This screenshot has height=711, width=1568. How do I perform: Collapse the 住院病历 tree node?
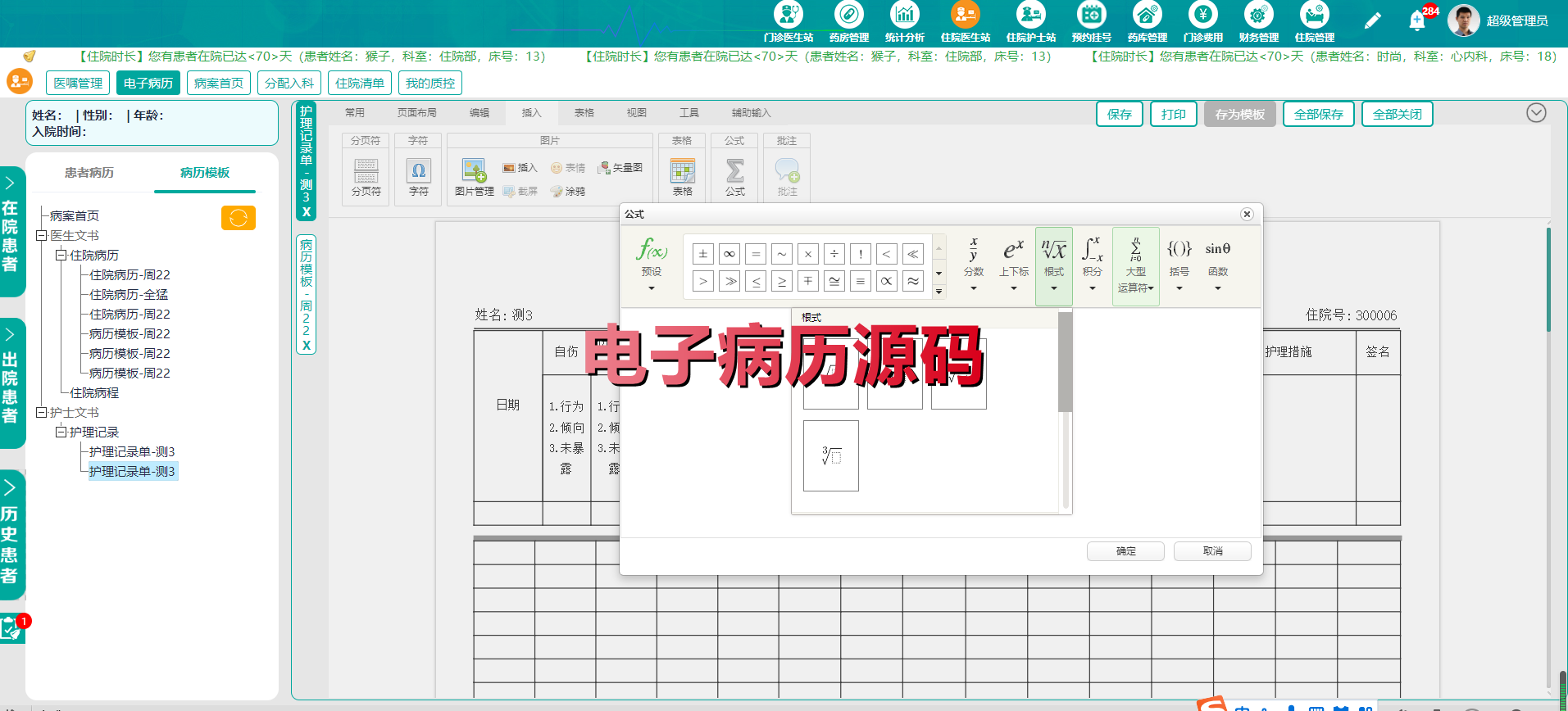point(61,256)
